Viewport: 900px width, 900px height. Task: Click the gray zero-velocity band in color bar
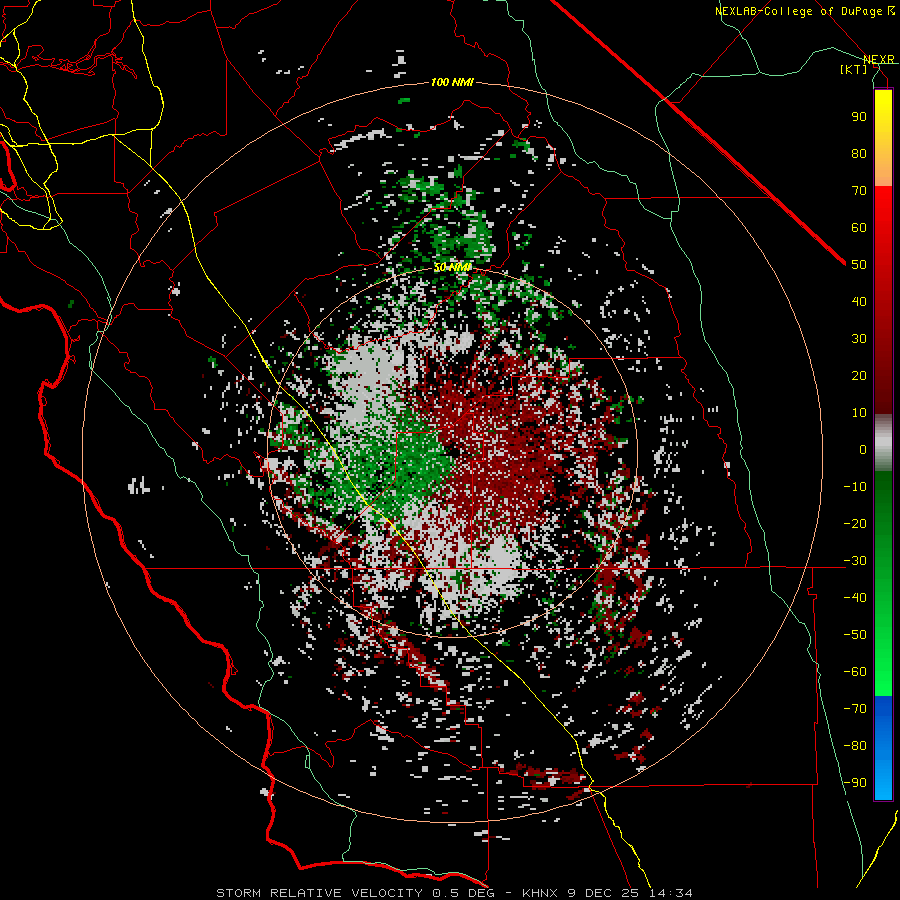pyautogui.click(x=883, y=442)
